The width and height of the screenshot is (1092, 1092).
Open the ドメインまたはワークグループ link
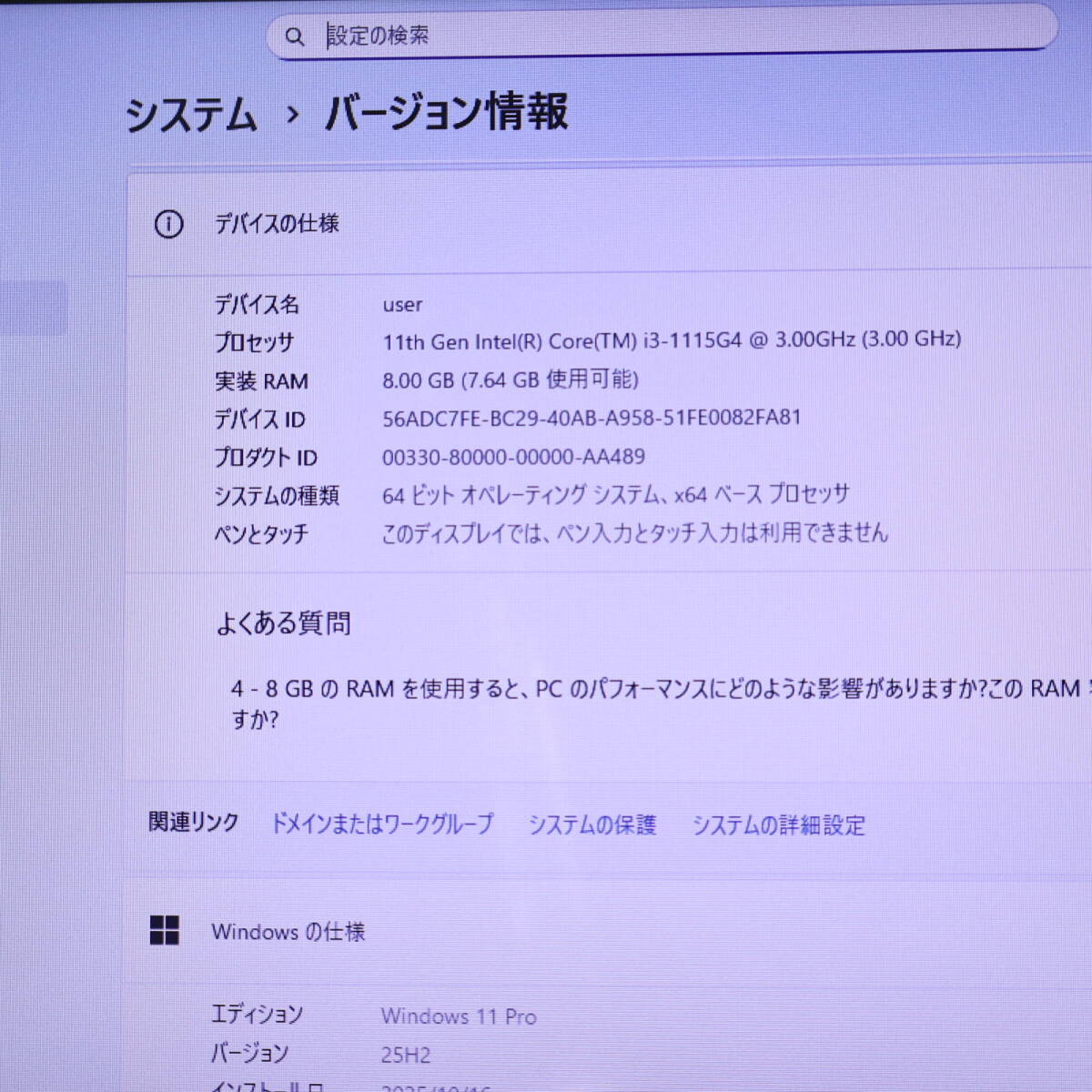coord(382,824)
